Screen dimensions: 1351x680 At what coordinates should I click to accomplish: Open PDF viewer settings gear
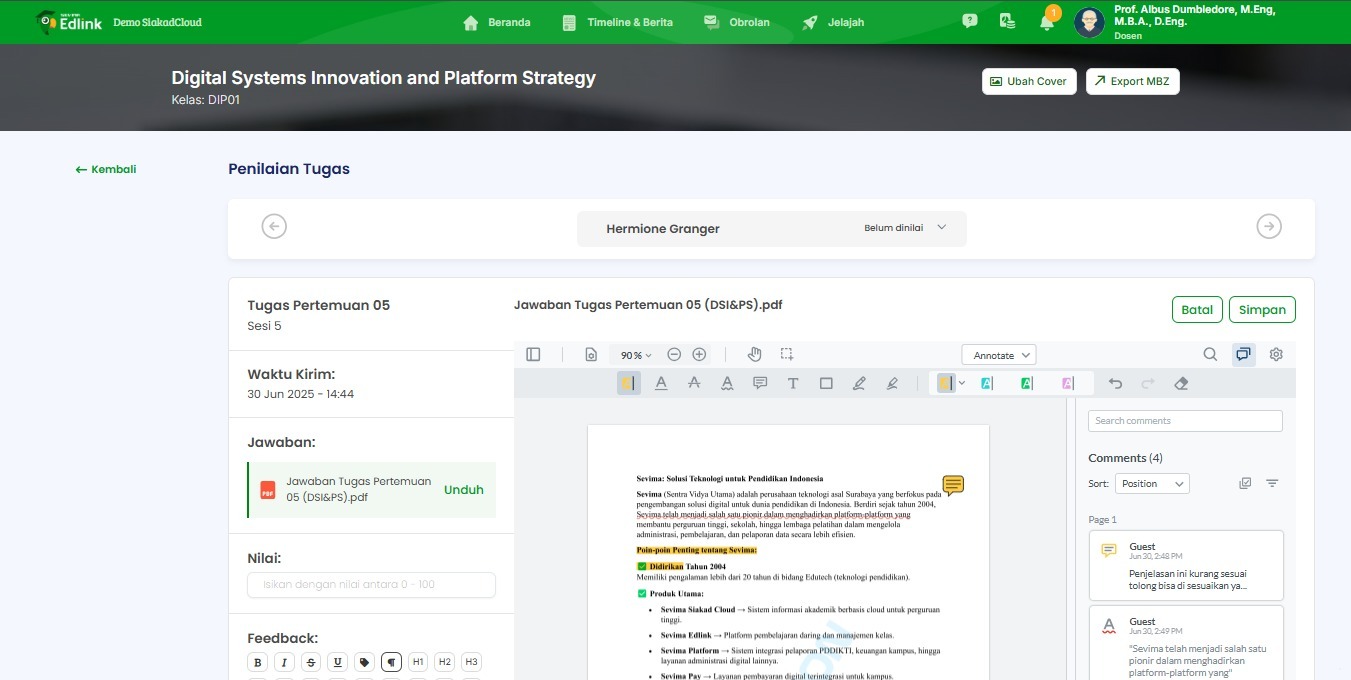click(x=1276, y=354)
